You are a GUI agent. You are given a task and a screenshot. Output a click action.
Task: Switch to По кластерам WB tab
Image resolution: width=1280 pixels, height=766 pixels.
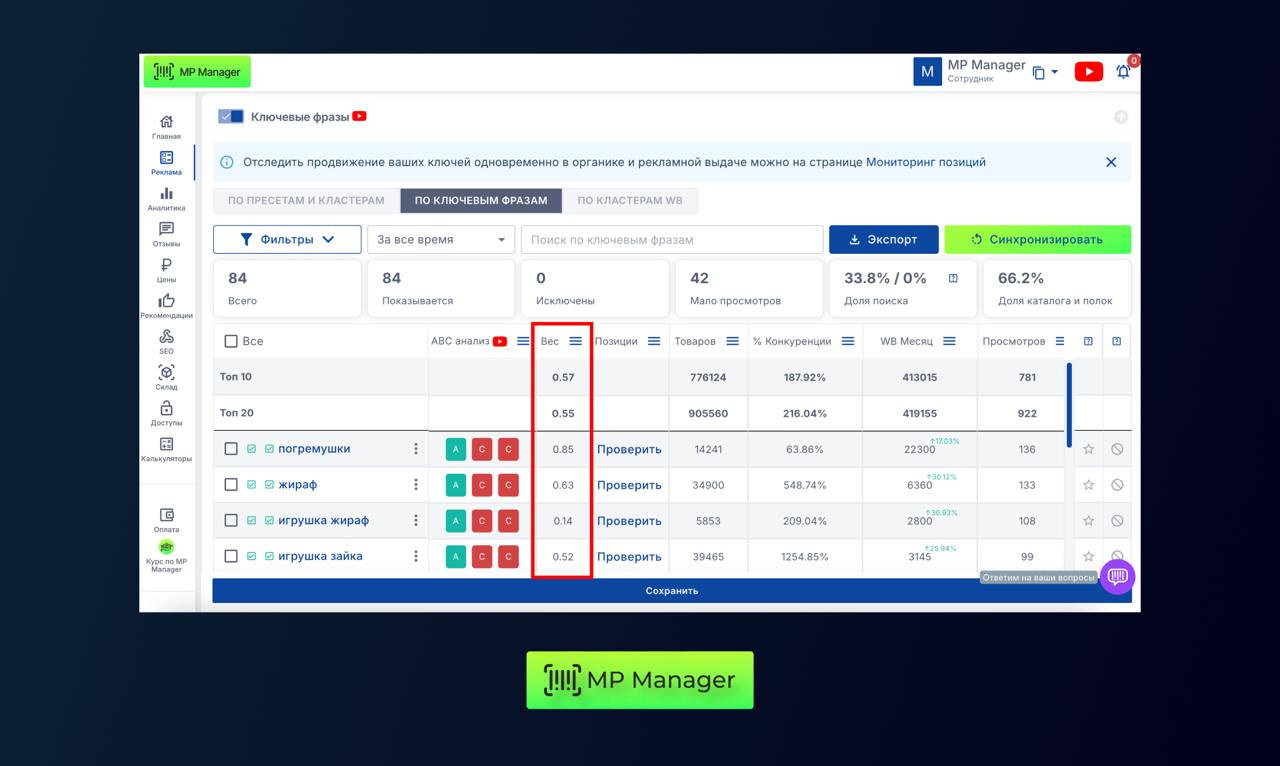click(630, 200)
